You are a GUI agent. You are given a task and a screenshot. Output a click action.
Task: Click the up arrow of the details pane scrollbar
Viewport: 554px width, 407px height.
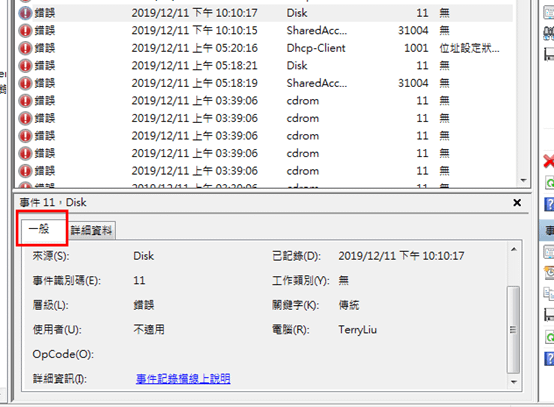pyautogui.click(x=514, y=249)
